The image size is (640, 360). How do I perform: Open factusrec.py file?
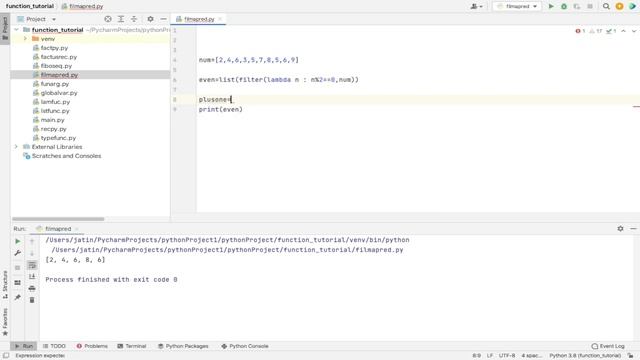point(59,57)
